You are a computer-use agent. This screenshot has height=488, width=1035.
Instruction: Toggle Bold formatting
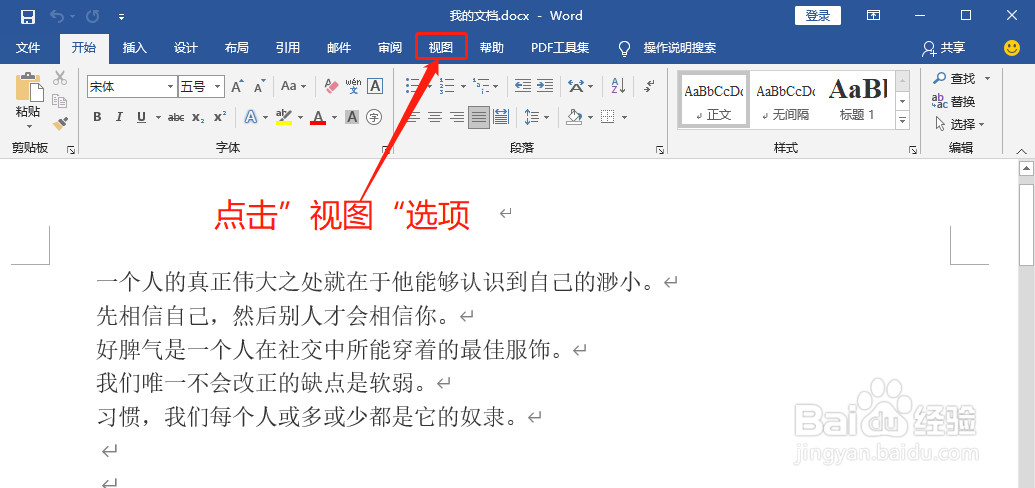pyautogui.click(x=97, y=117)
